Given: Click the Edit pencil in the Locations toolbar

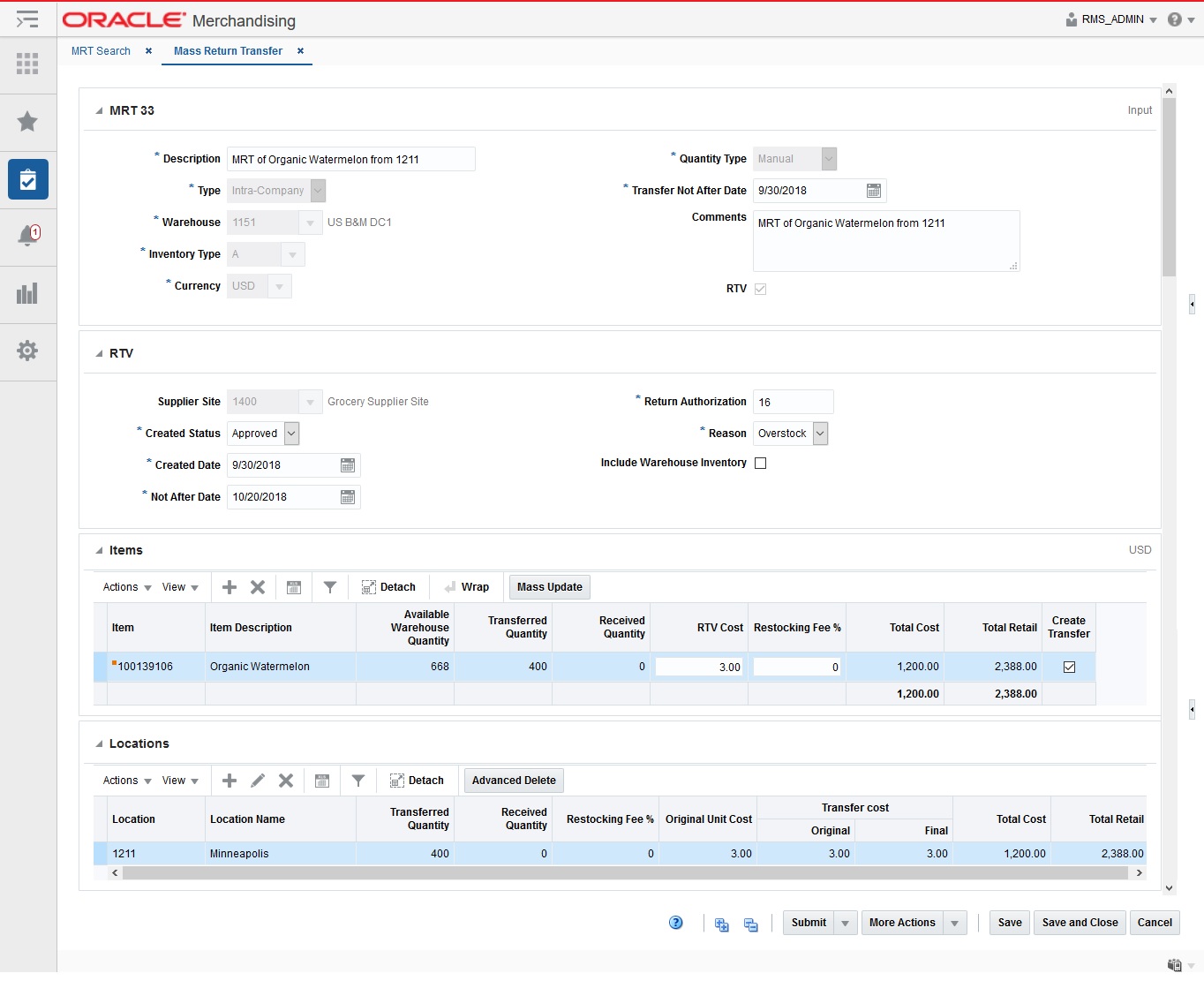Looking at the screenshot, I should pyautogui.click(x=257, y=781).
